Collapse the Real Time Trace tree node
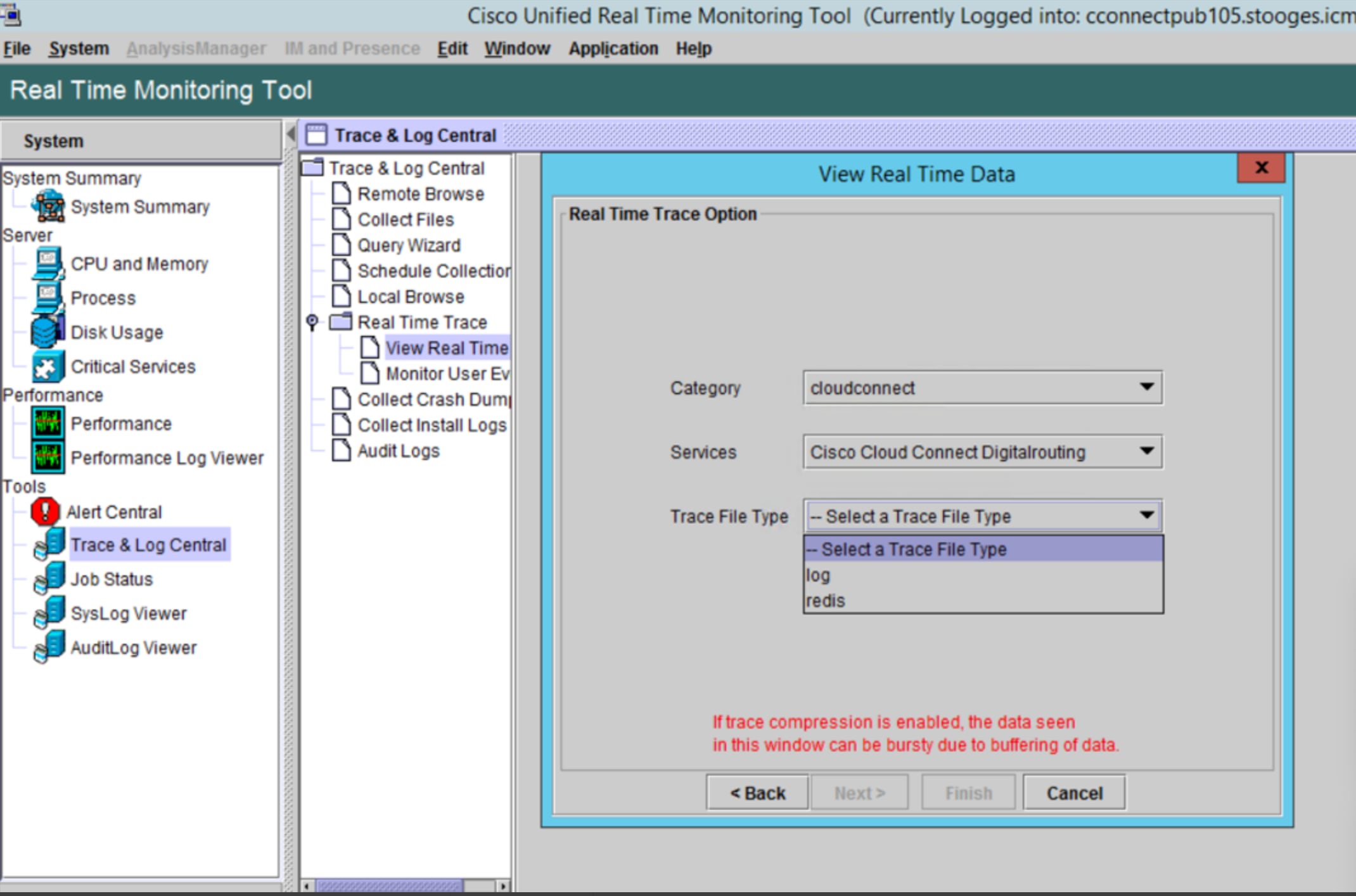Viewport: 1356px width, 896px height. tap(312, 322)
